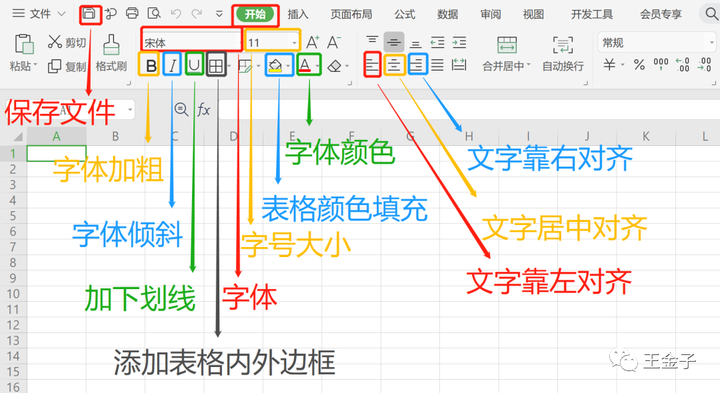
Task: Click the Borders grid icon
Action: tap(216, 66)
